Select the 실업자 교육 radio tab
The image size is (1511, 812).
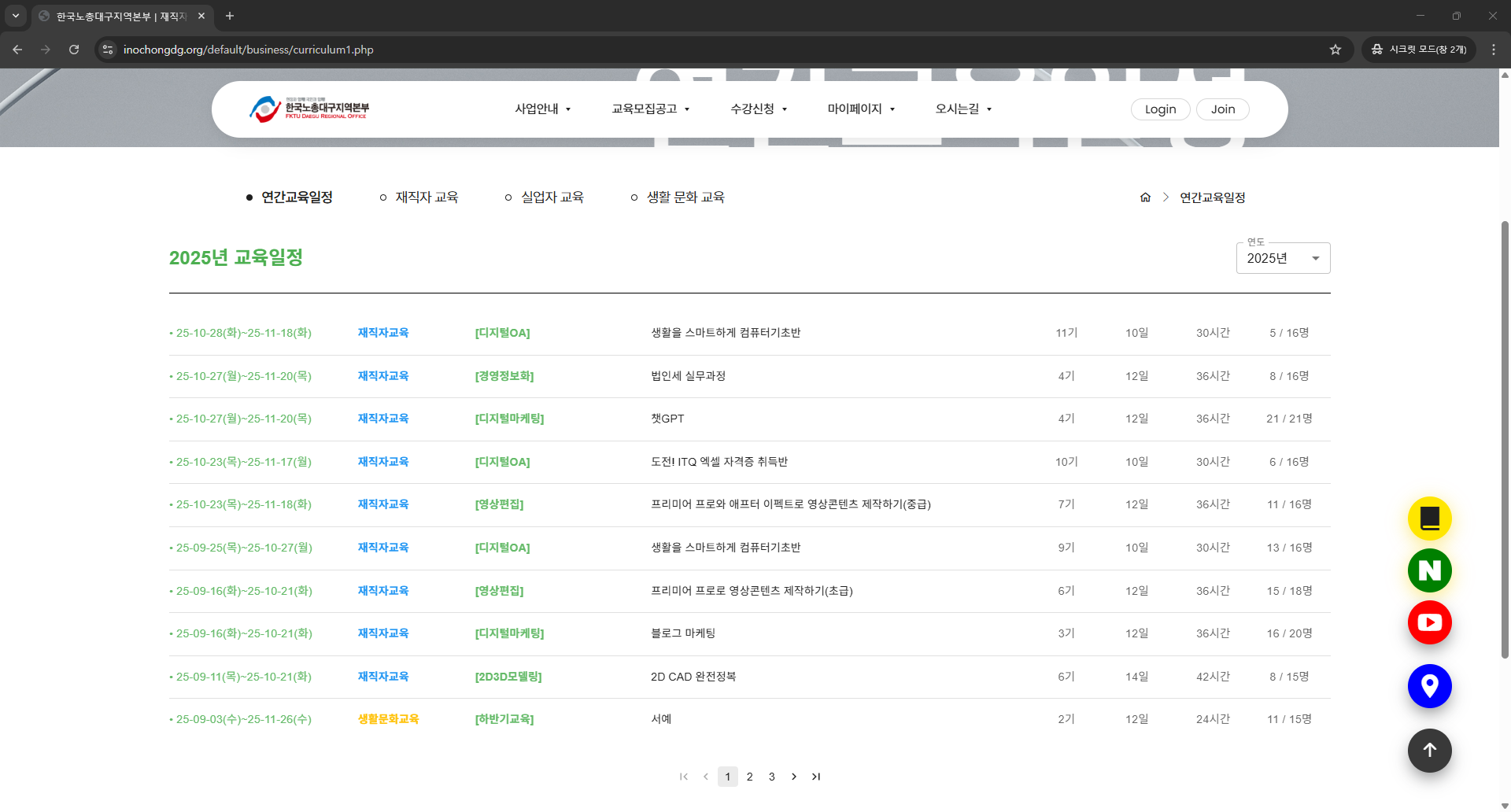[x=545, y=197]
